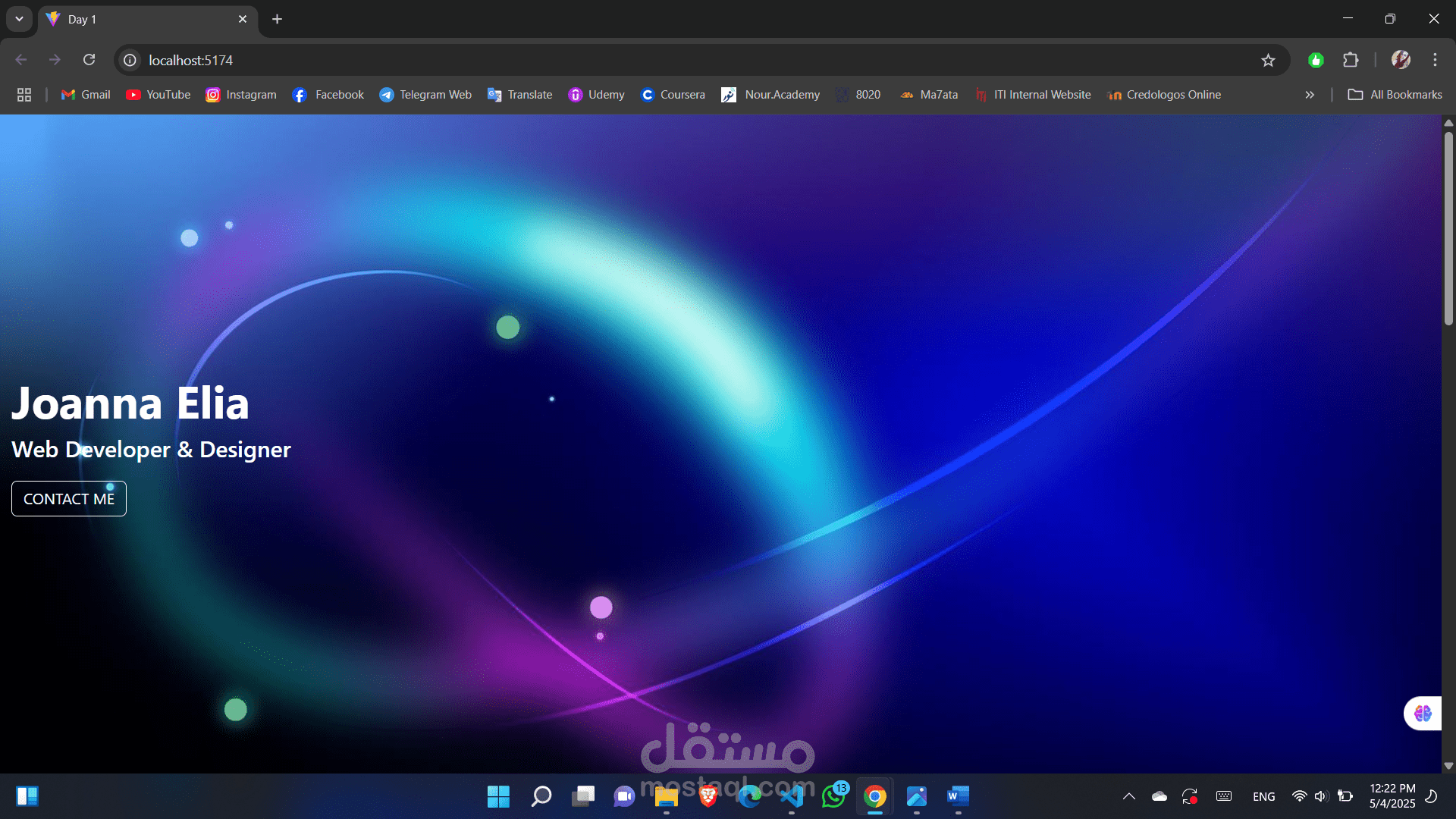Open a new tab with plus button
The image size is (1456, 819).
(278, 19)
